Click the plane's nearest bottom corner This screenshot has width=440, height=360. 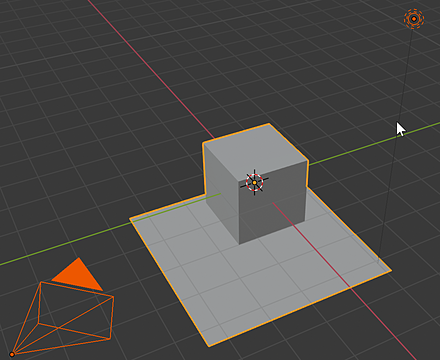[x=209, y=346]
